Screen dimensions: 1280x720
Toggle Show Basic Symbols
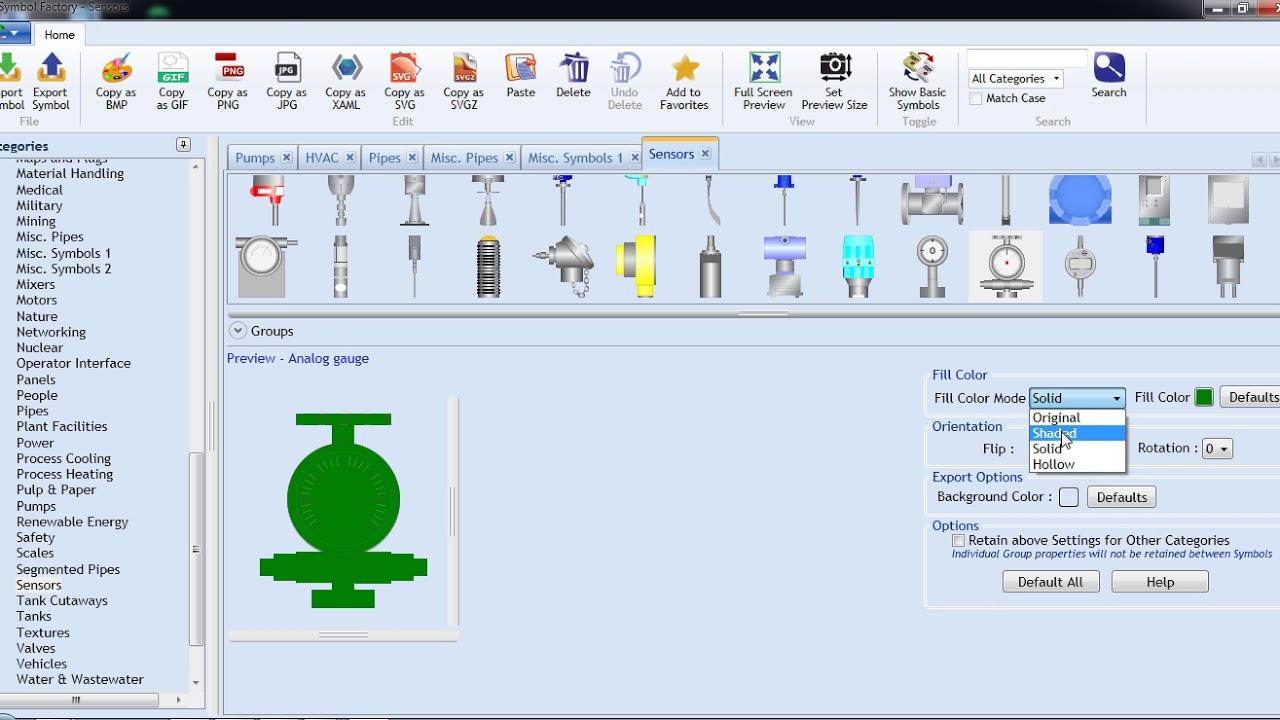[918, 82]
